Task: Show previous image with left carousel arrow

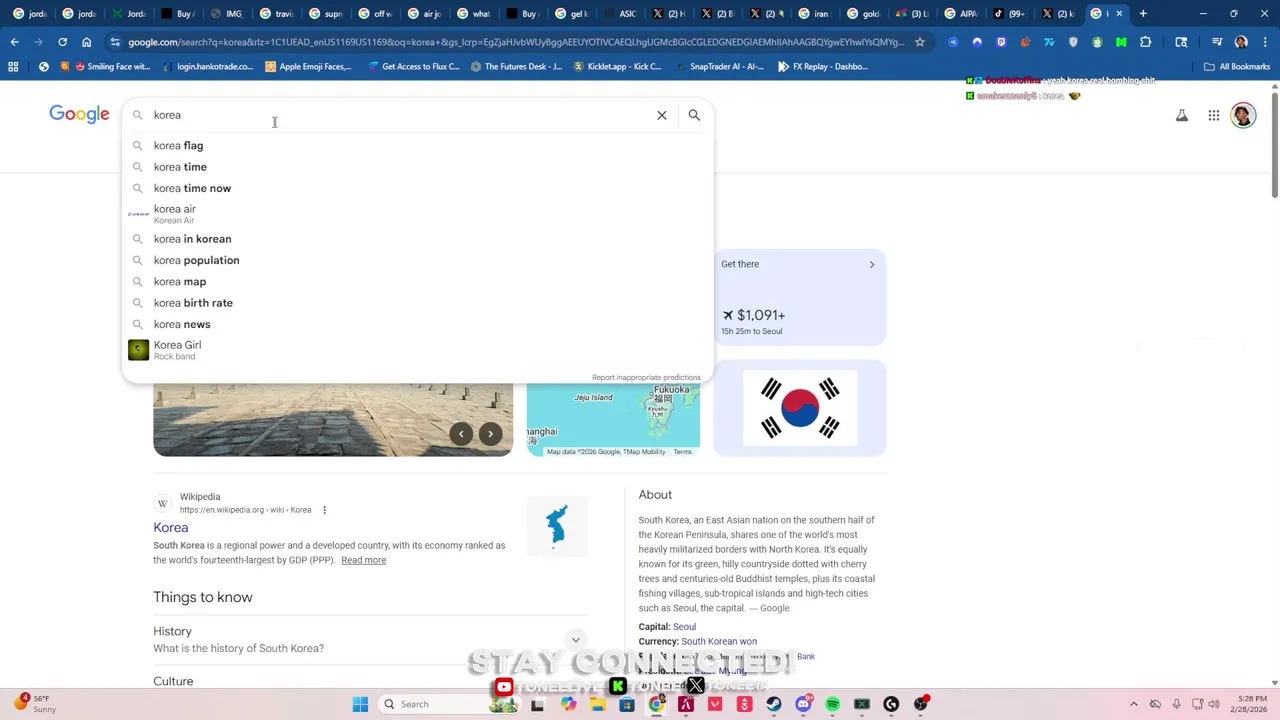Action: (x=461, y=434)
